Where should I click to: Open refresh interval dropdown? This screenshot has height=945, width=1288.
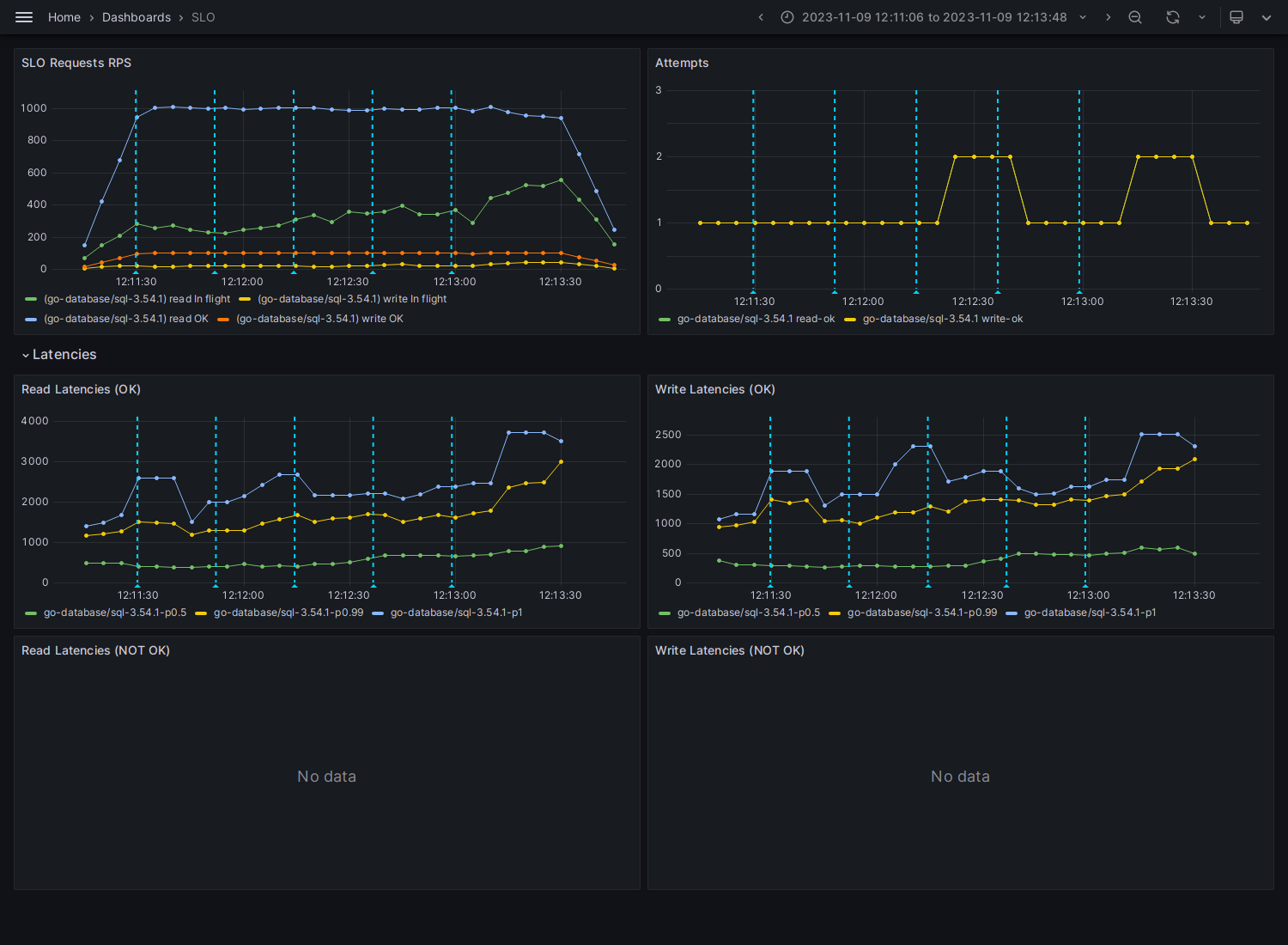point(1201,17)
